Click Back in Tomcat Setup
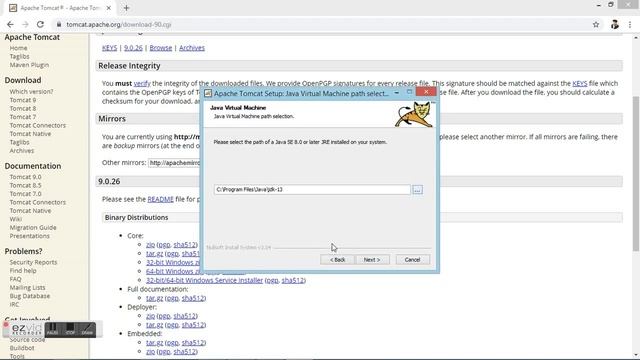This screenshot has height=360, width=640. click(x=338, y=260)
